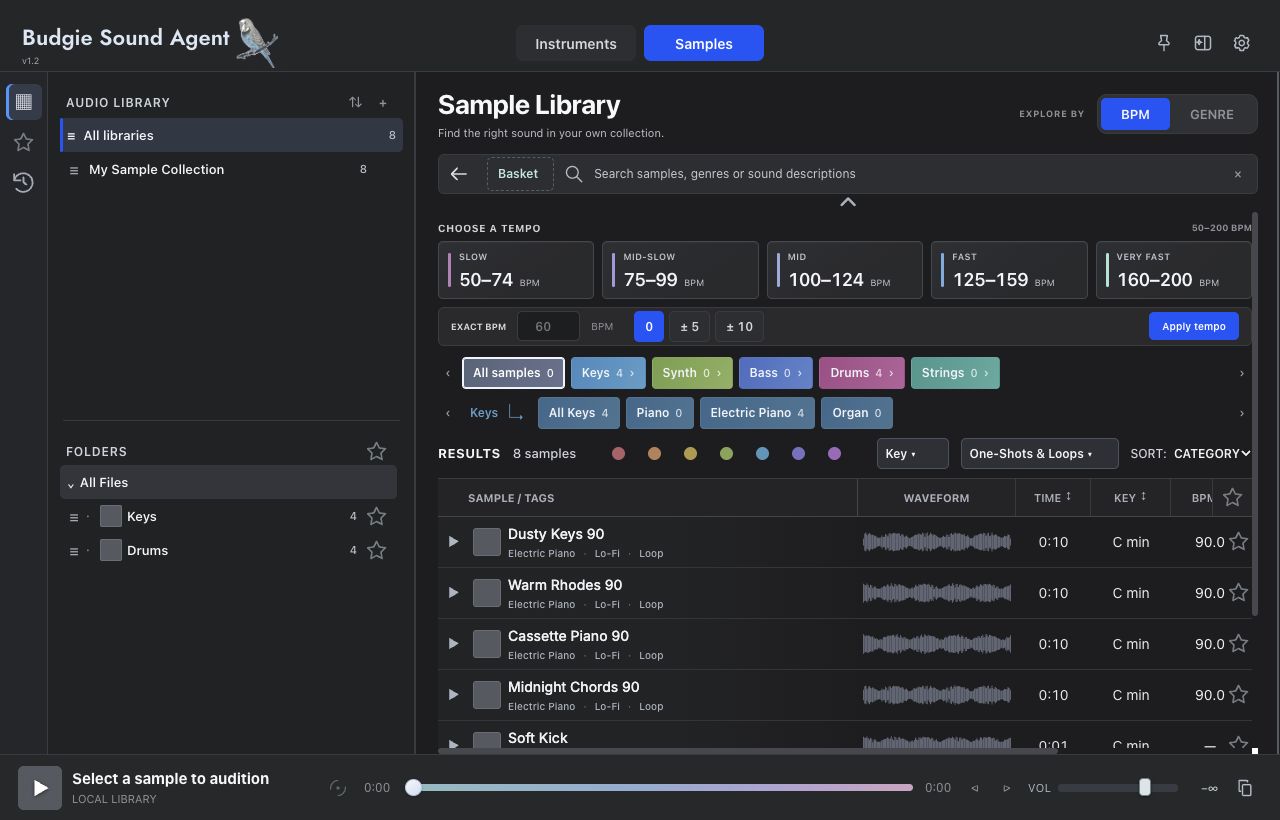Open the Sort Category dropdown

pyautogui.click(x=1212, y=454)
